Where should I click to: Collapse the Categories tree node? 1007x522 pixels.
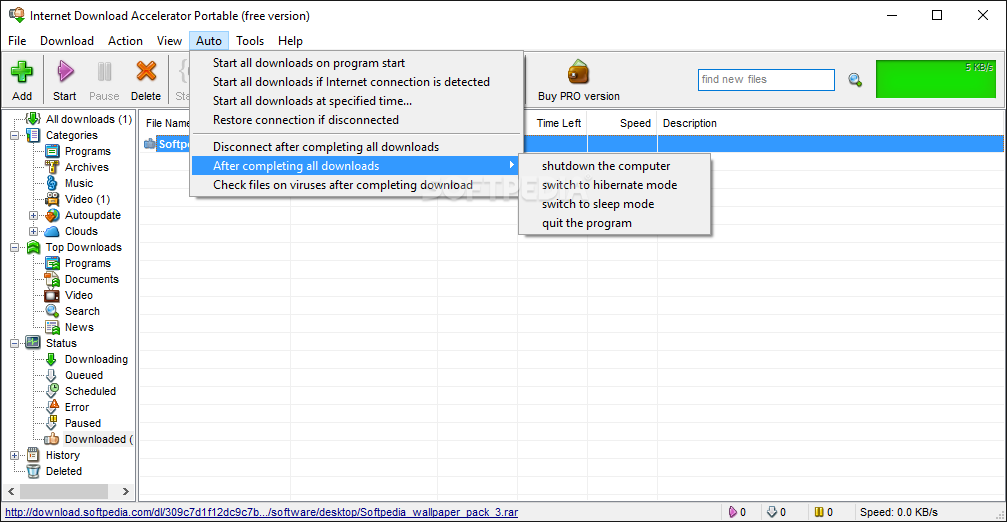click(x=14, y=135)
